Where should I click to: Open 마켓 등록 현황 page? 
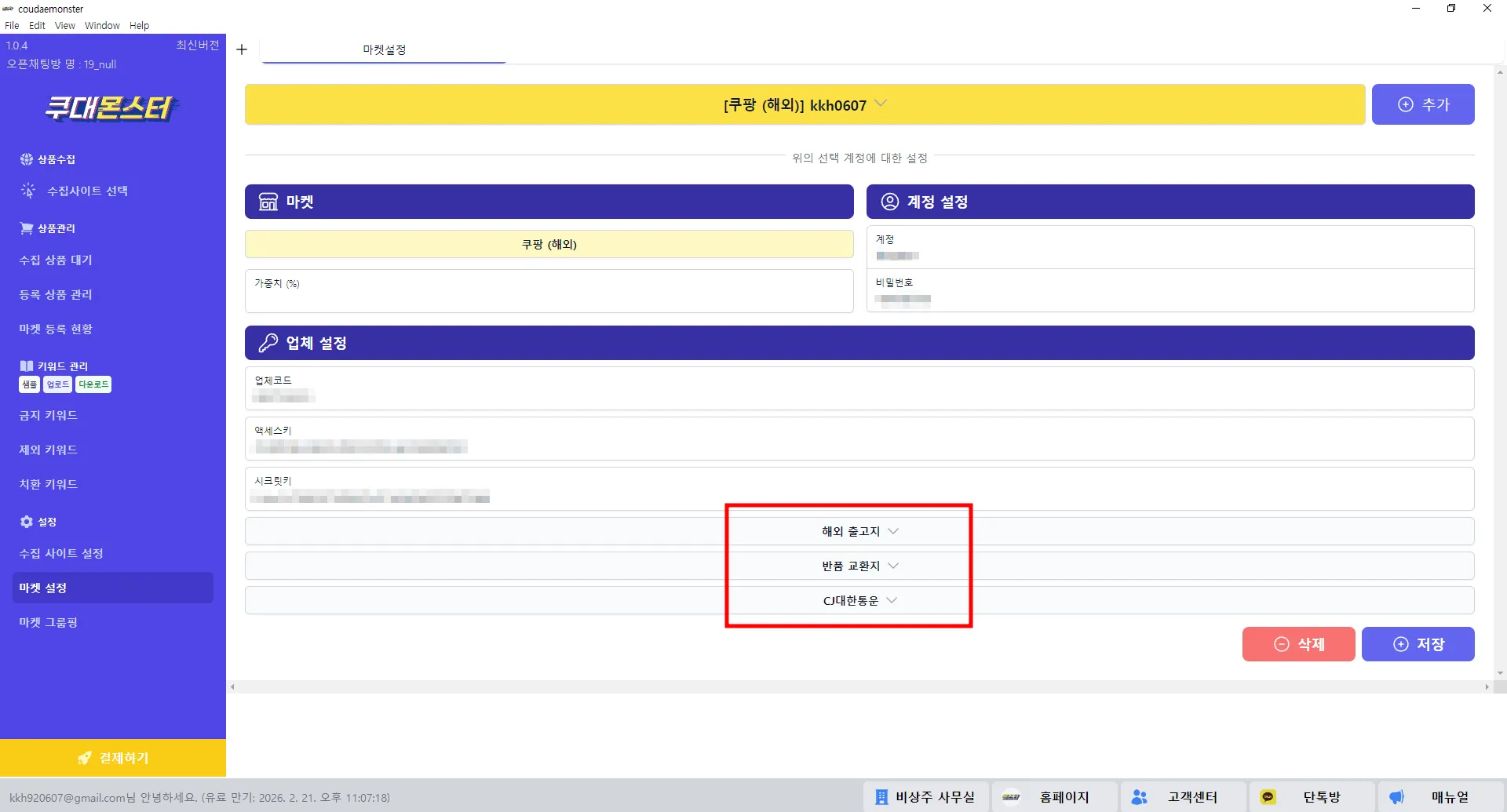pos(56,329)
